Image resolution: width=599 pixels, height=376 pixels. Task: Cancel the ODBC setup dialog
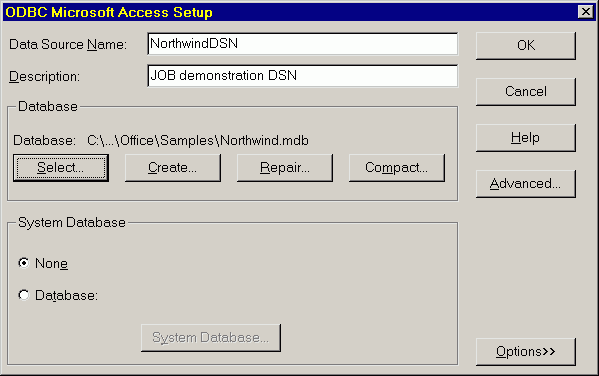pos(526,92)
